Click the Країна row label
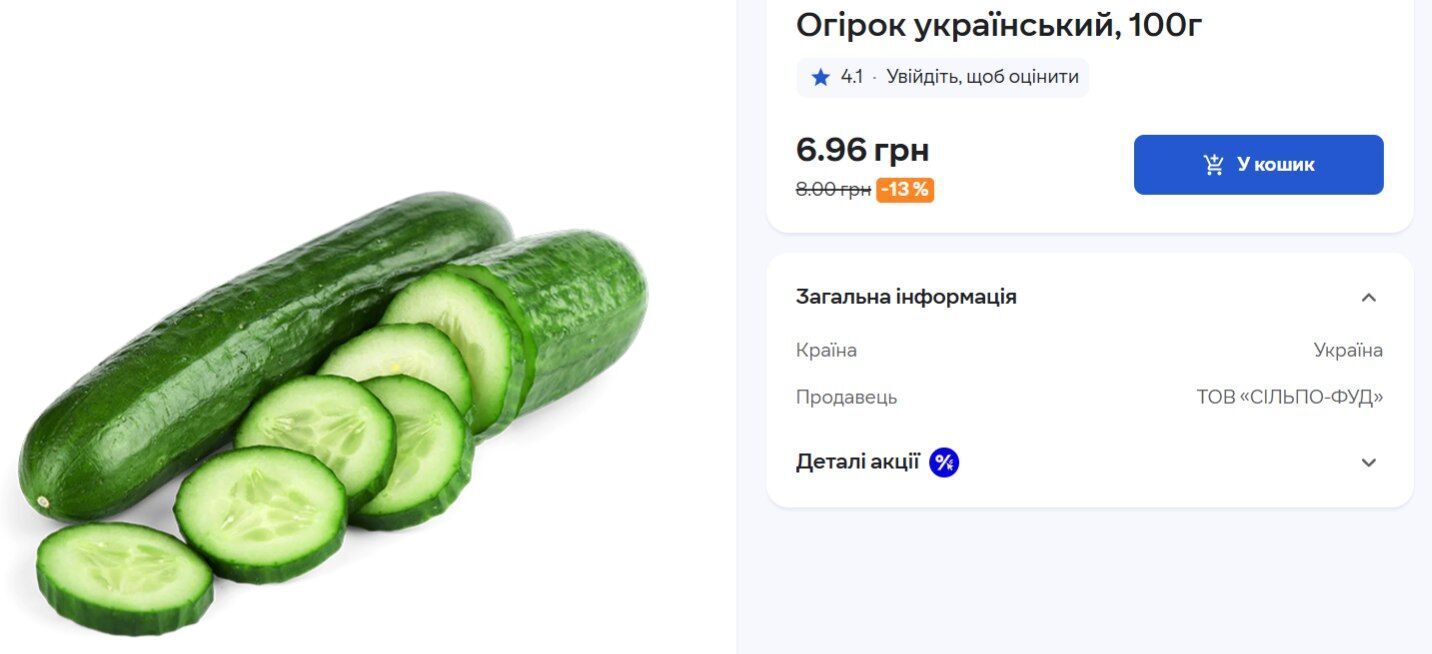Image resolution: width=1432 pixels, height=654 pixels. pos(826,350)
